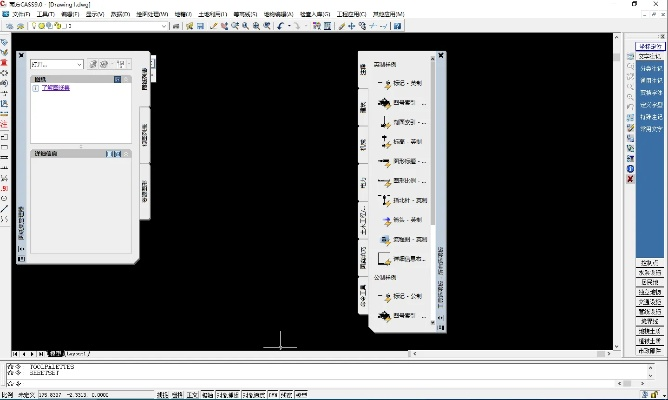This screenshot has height=400, width=668.
Task: Switch to the Layout1 tab
Action: point(76,354)
